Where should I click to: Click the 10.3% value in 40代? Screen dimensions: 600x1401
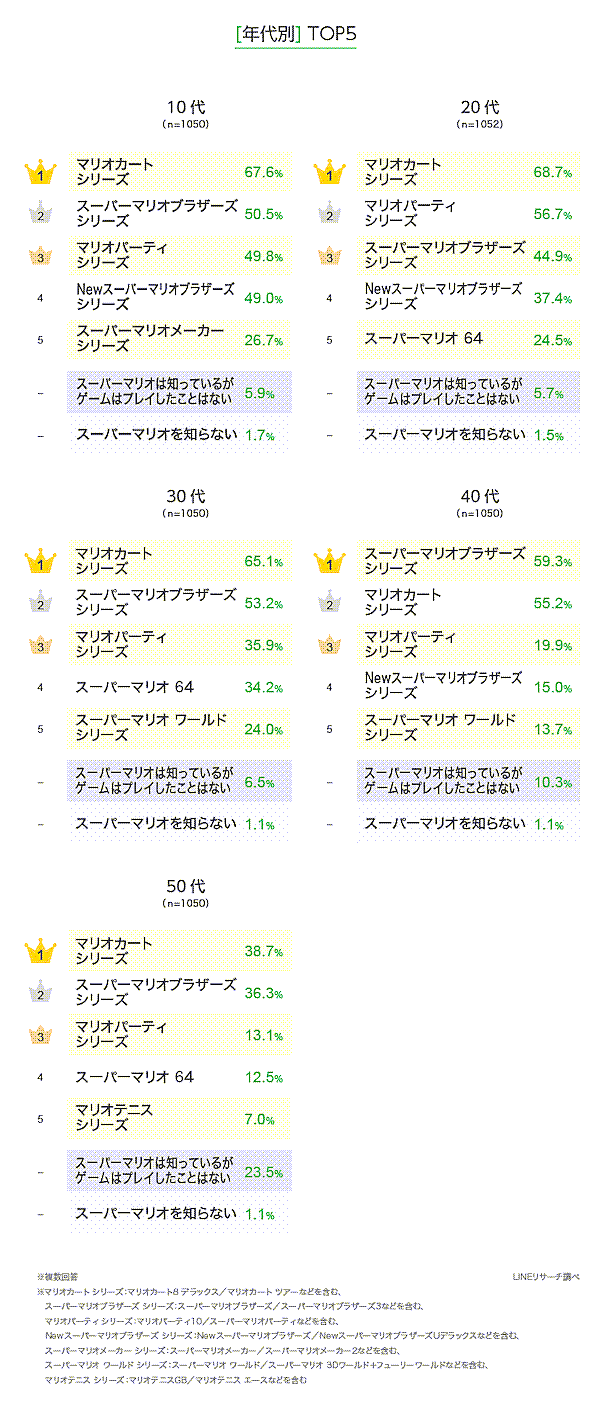pos(552,783)
